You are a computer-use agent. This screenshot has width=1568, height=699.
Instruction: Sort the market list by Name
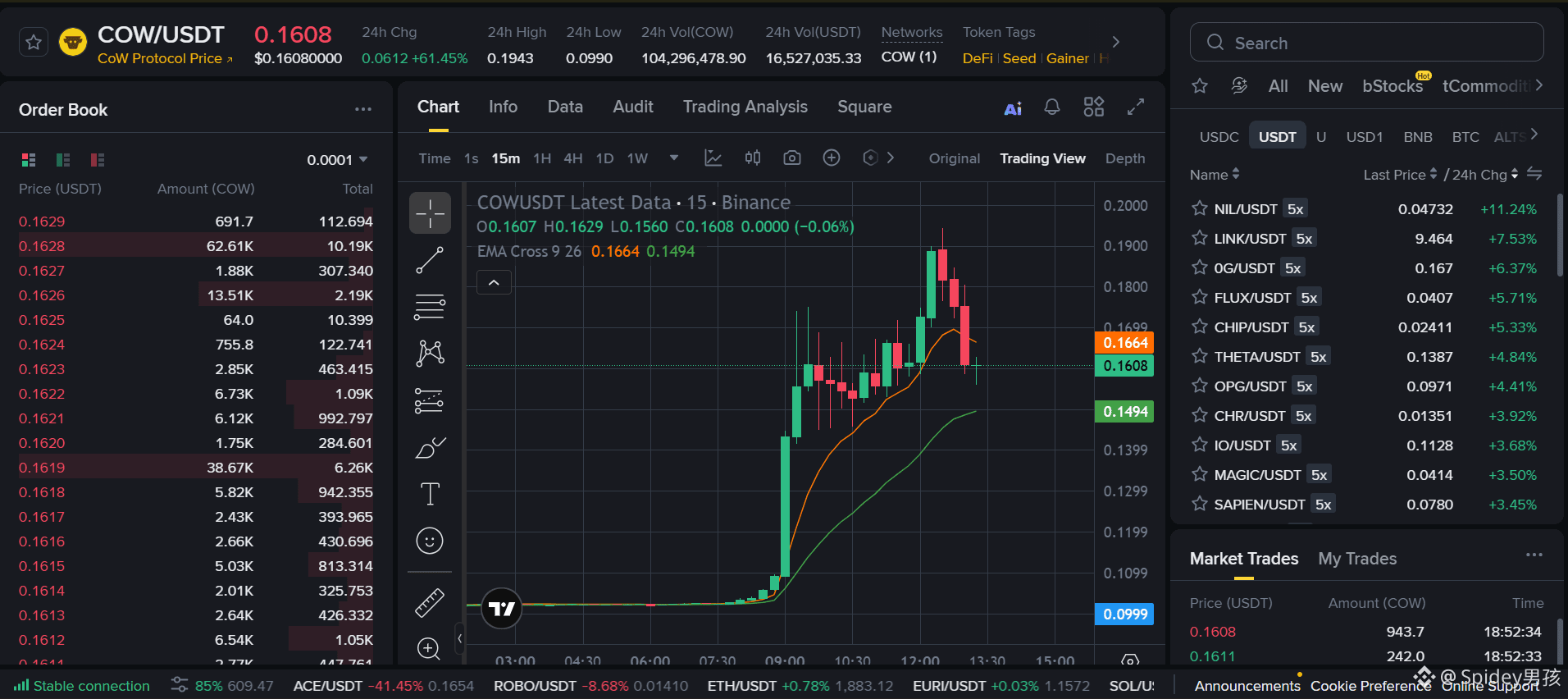[1215, 175]
